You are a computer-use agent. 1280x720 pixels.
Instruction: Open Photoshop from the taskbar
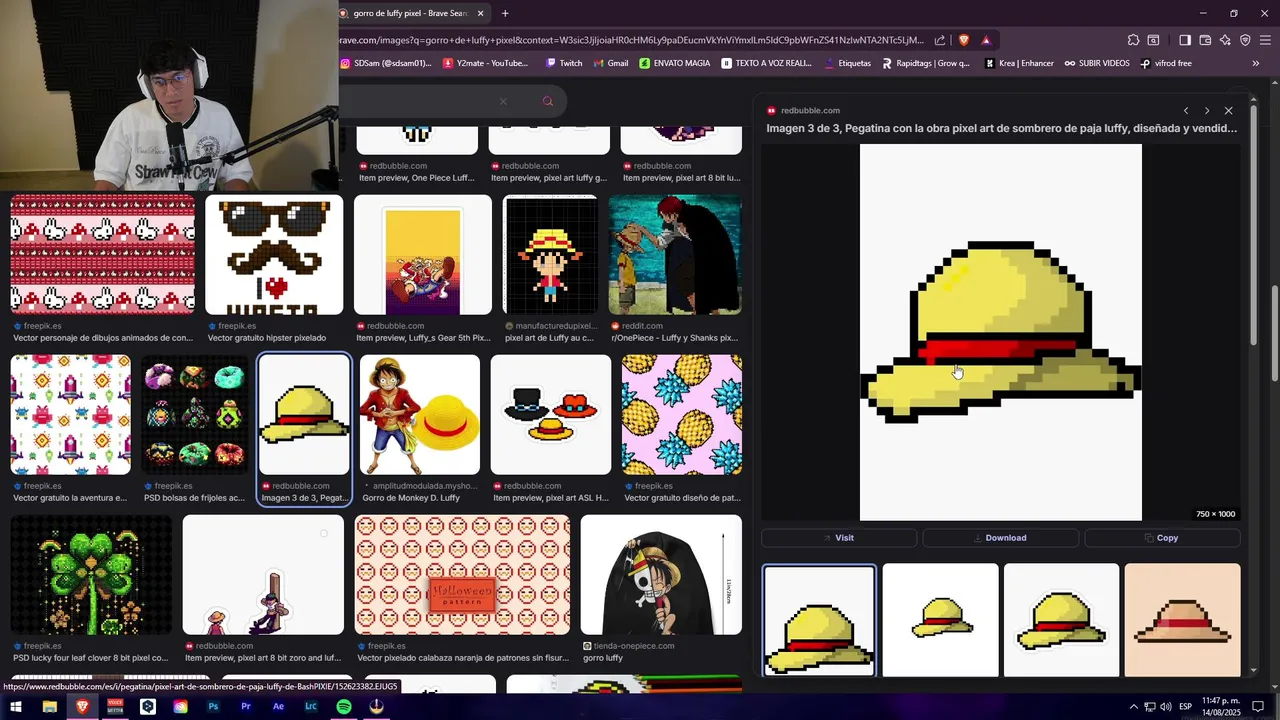(x=213, y=707)
